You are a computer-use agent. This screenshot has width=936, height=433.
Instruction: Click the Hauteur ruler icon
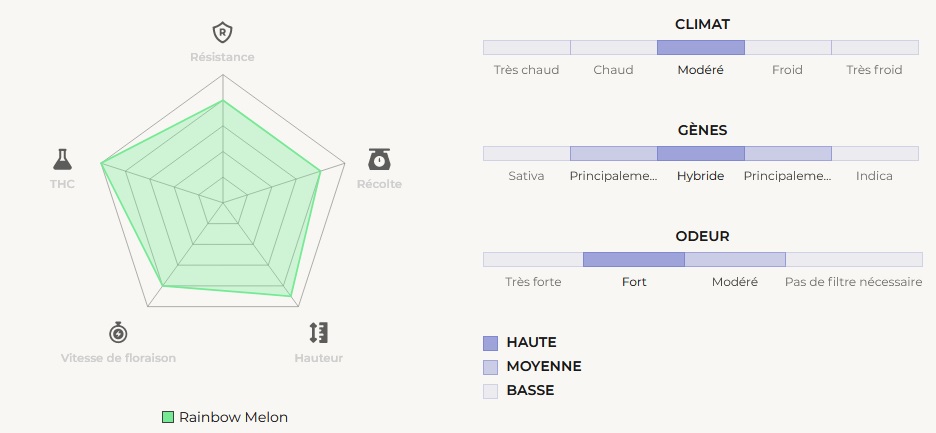pos(319,332)
